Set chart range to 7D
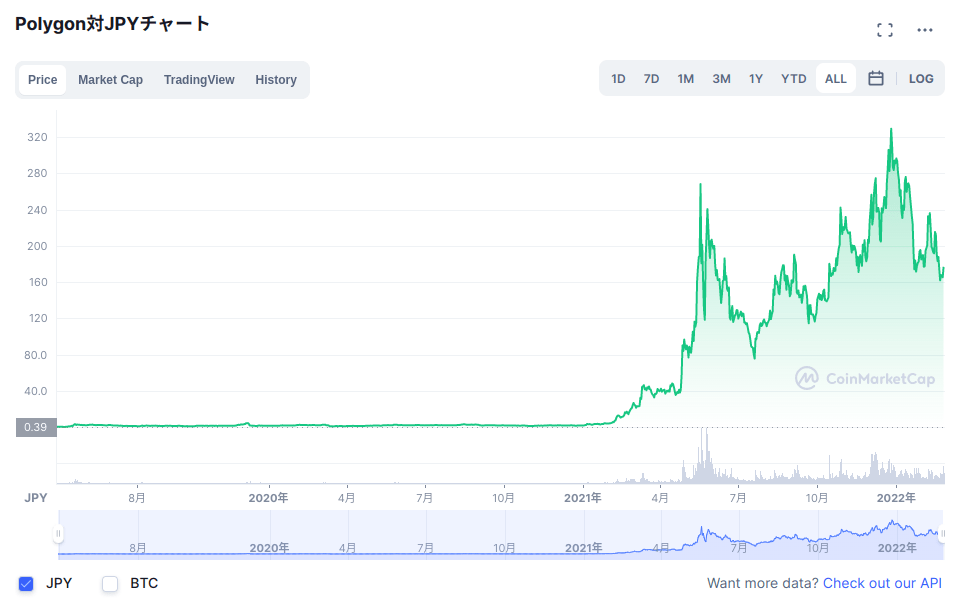Image resolution: width=962 pixels, height=611 pixels. point(651,79)
